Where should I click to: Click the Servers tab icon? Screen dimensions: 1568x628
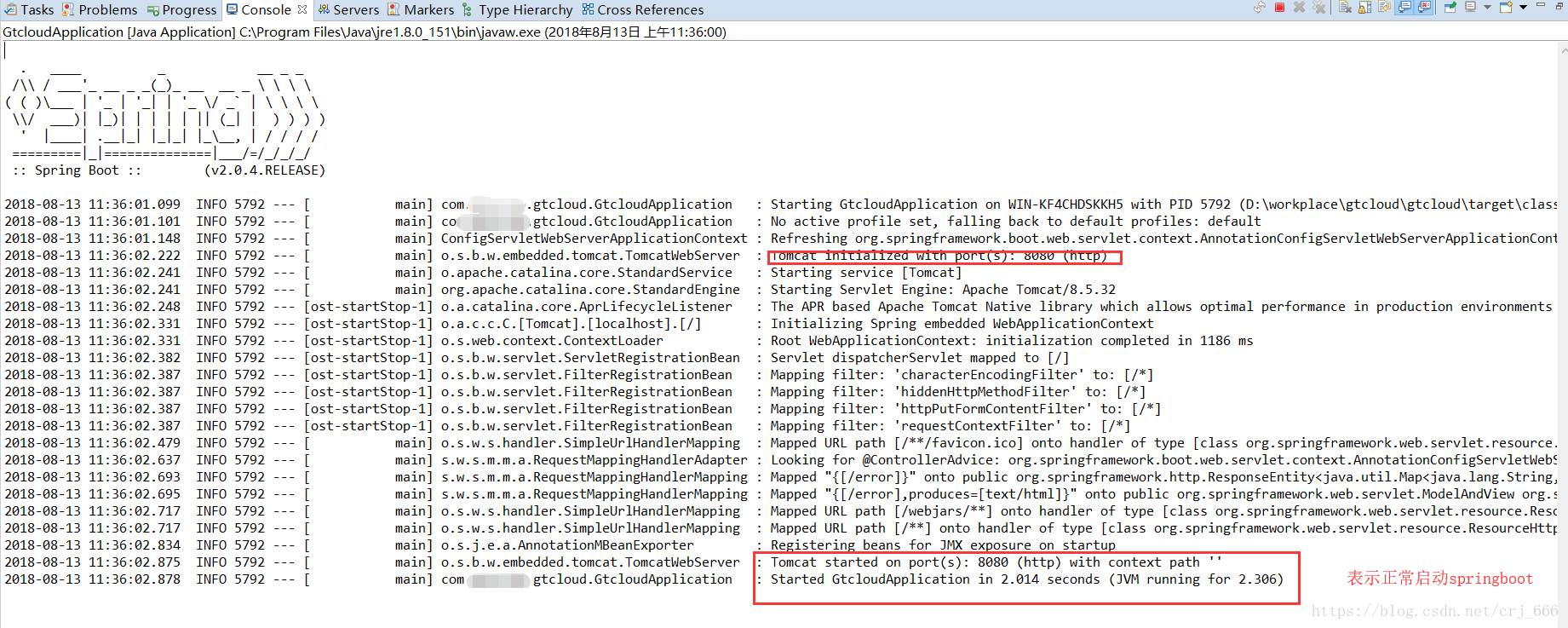(x=324, y=9)
